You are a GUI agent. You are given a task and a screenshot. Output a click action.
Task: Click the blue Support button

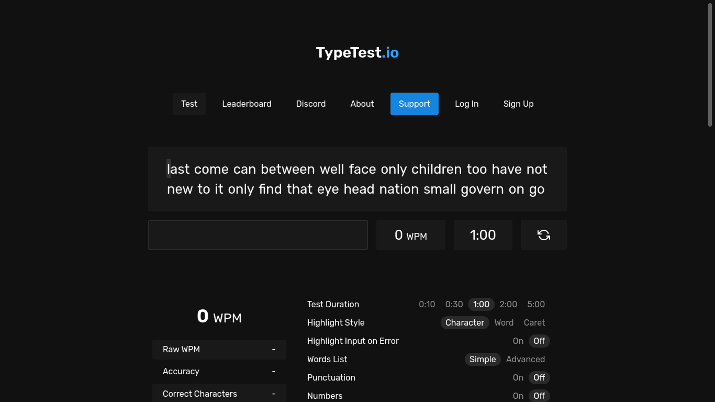pyautogui.click(x=414, y=104)
